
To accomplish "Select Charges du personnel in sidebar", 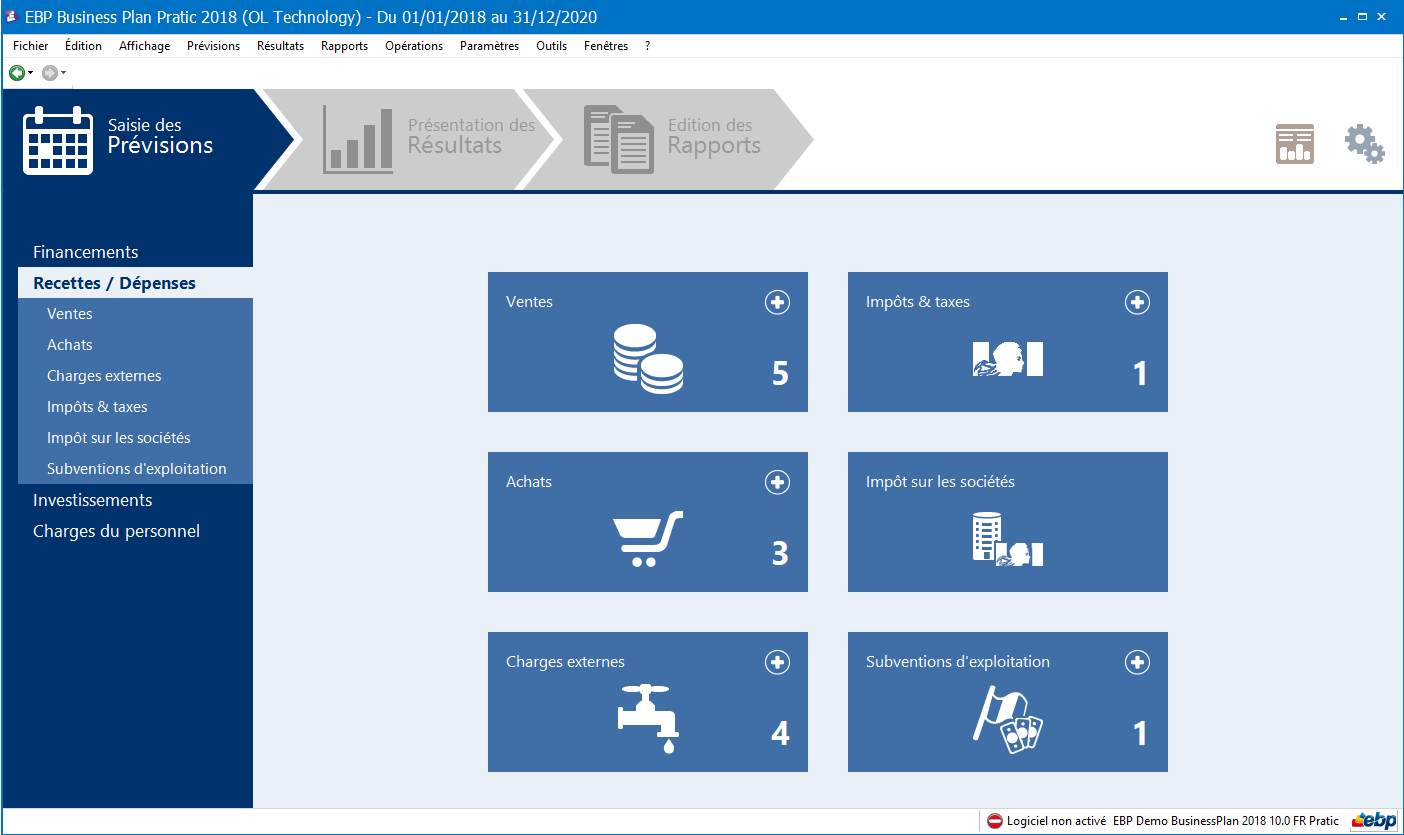I will pos(116,531).
